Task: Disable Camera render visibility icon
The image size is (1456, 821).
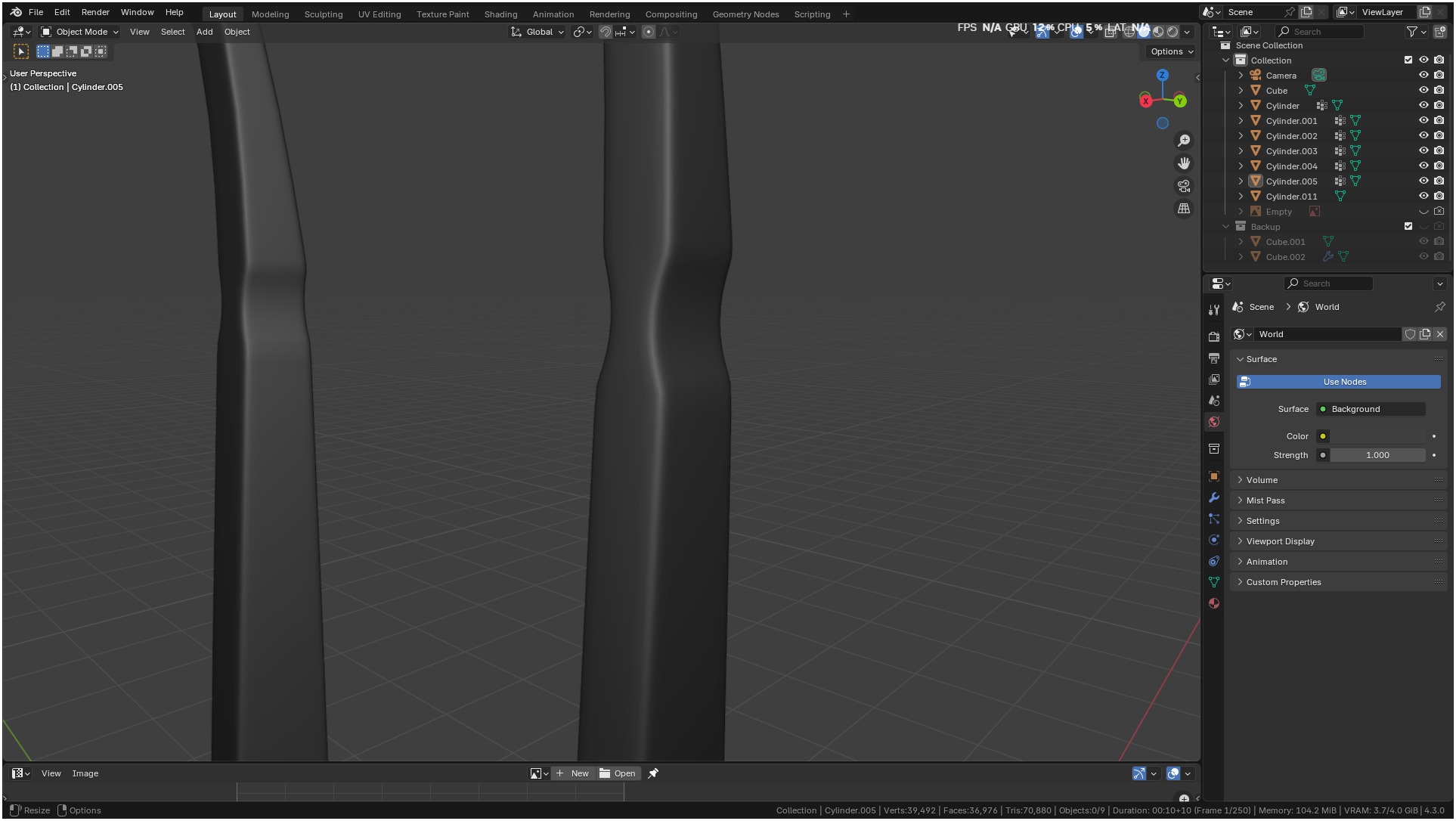Action: click(x=1439, y=75)
